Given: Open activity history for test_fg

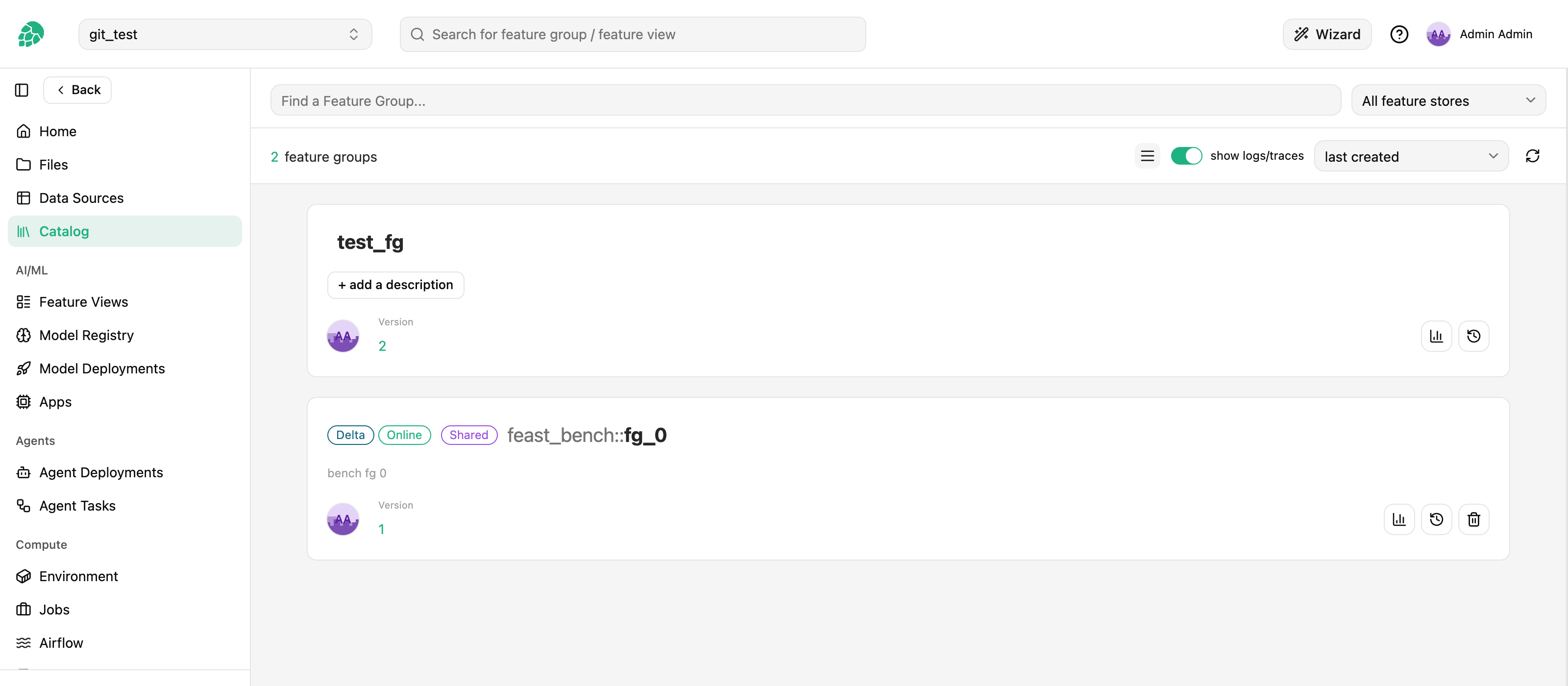Looking at the screenshot, I should [1473, 336].
